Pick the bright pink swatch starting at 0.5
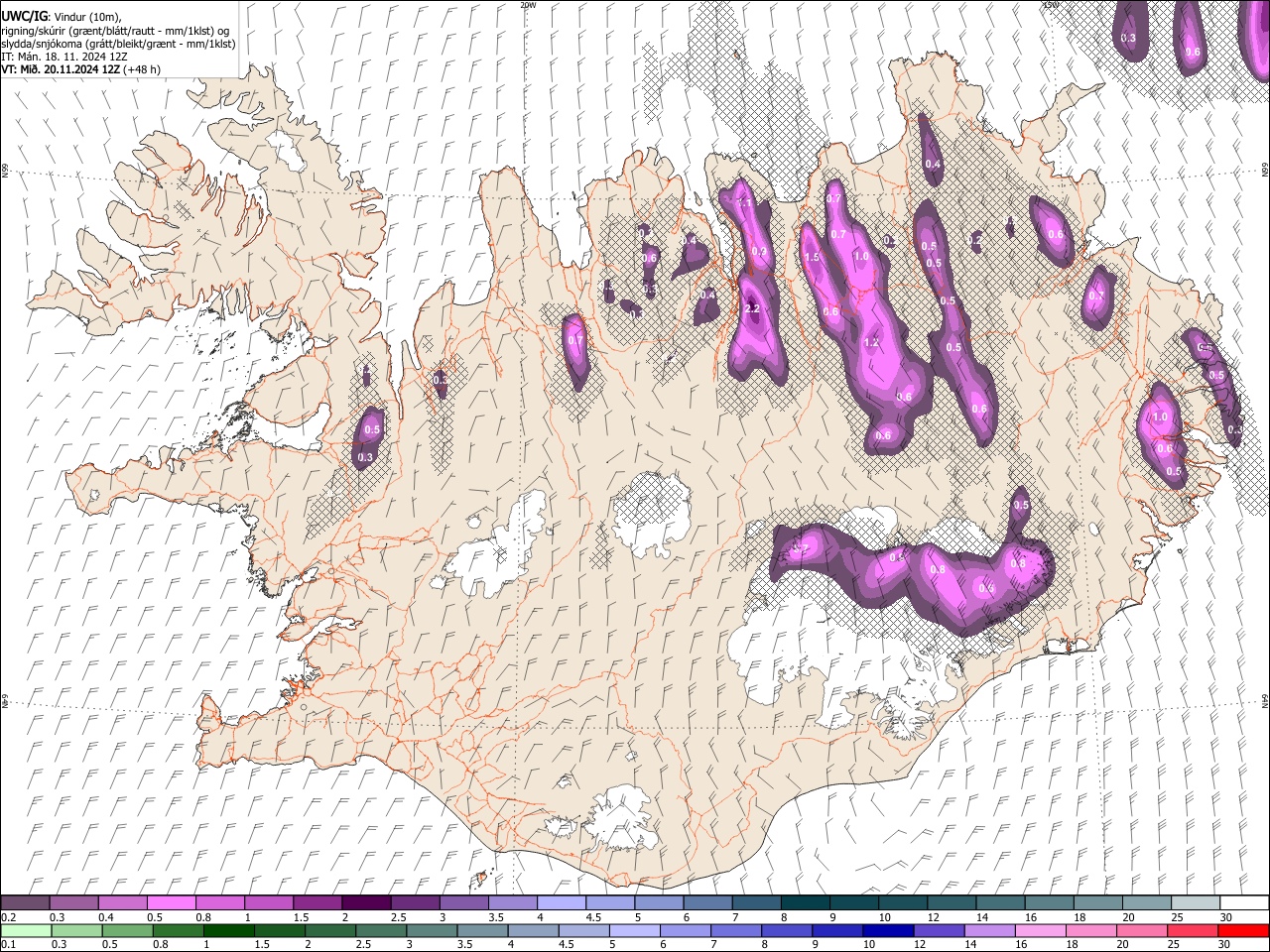Screen dimensions: 1270x952 [172, 903]
